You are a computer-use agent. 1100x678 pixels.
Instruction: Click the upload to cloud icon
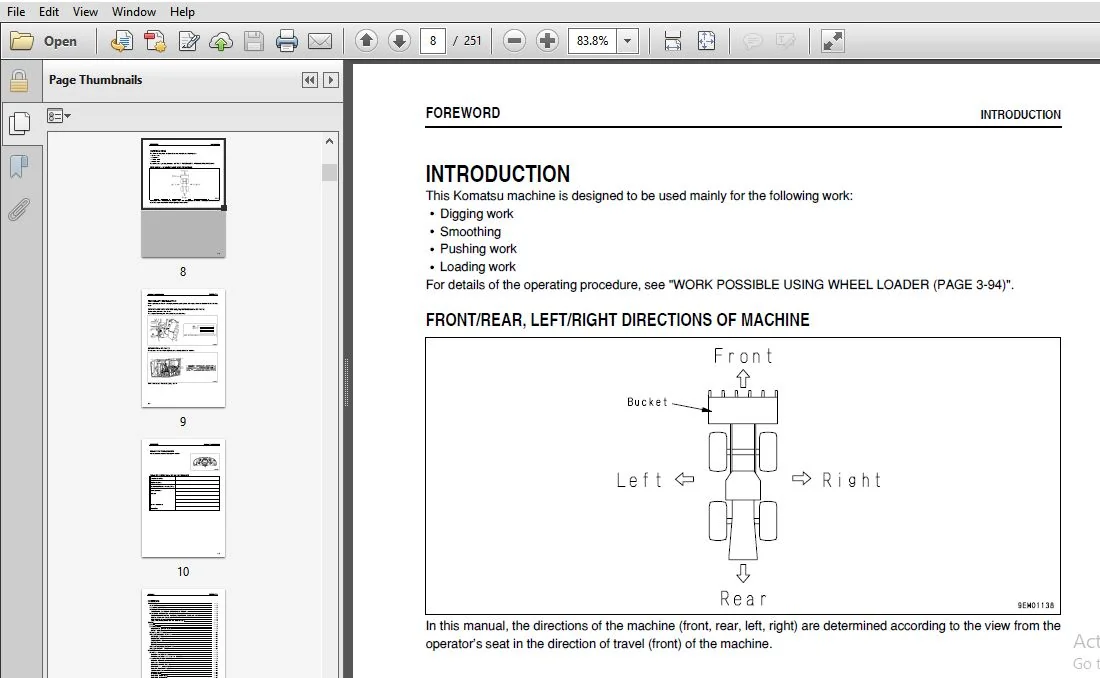click(221, 41)
